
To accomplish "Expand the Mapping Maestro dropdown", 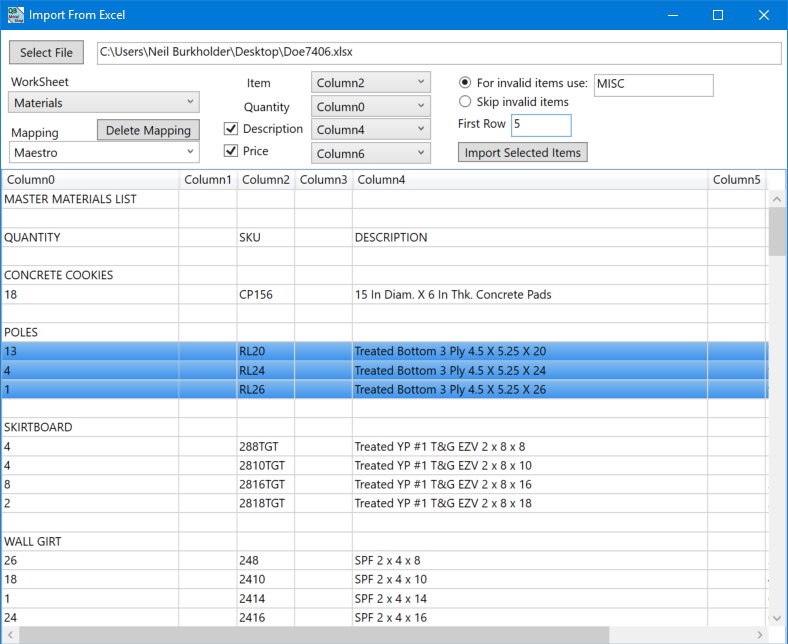I will [x=104, y=152].
